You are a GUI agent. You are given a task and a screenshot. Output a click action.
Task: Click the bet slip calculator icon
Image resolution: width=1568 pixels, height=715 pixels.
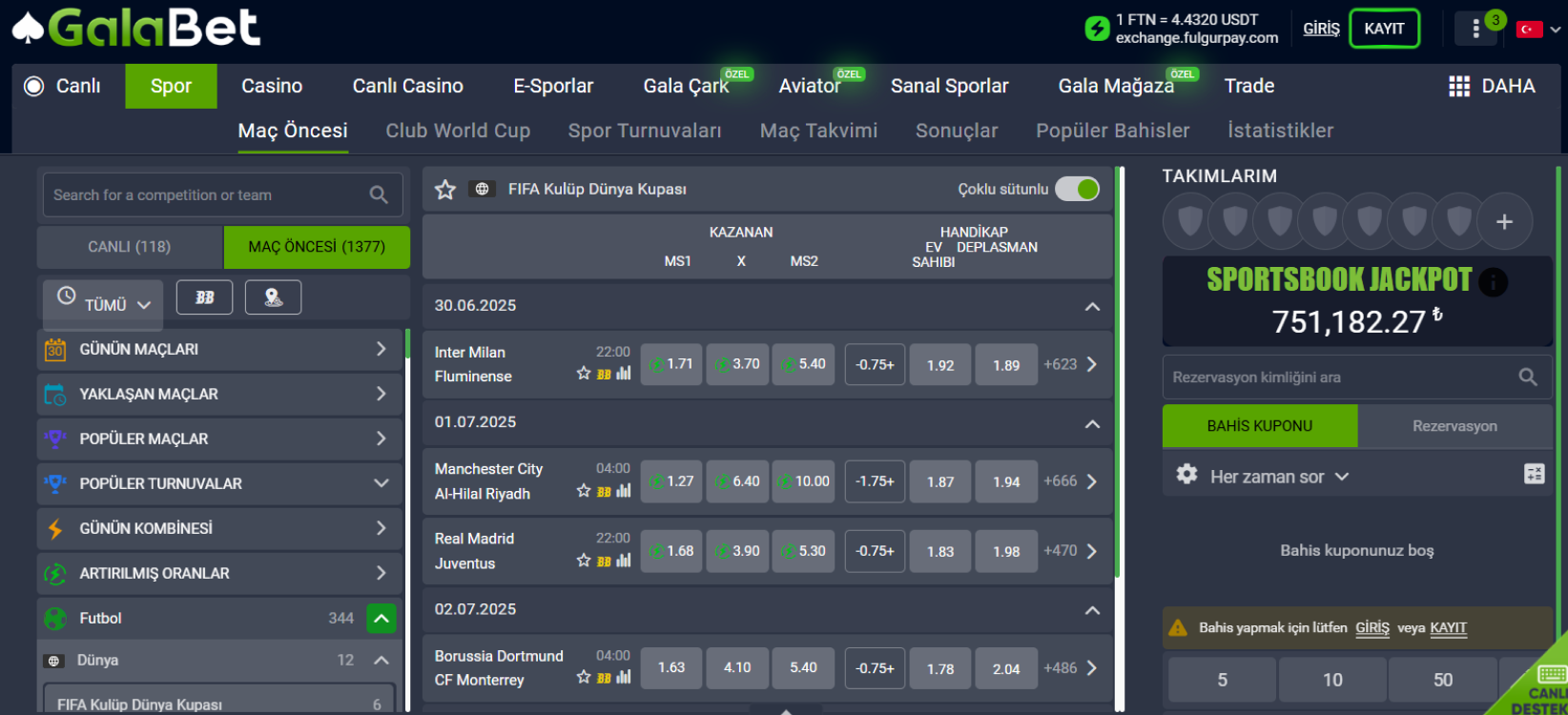[x=1535, y=474]
